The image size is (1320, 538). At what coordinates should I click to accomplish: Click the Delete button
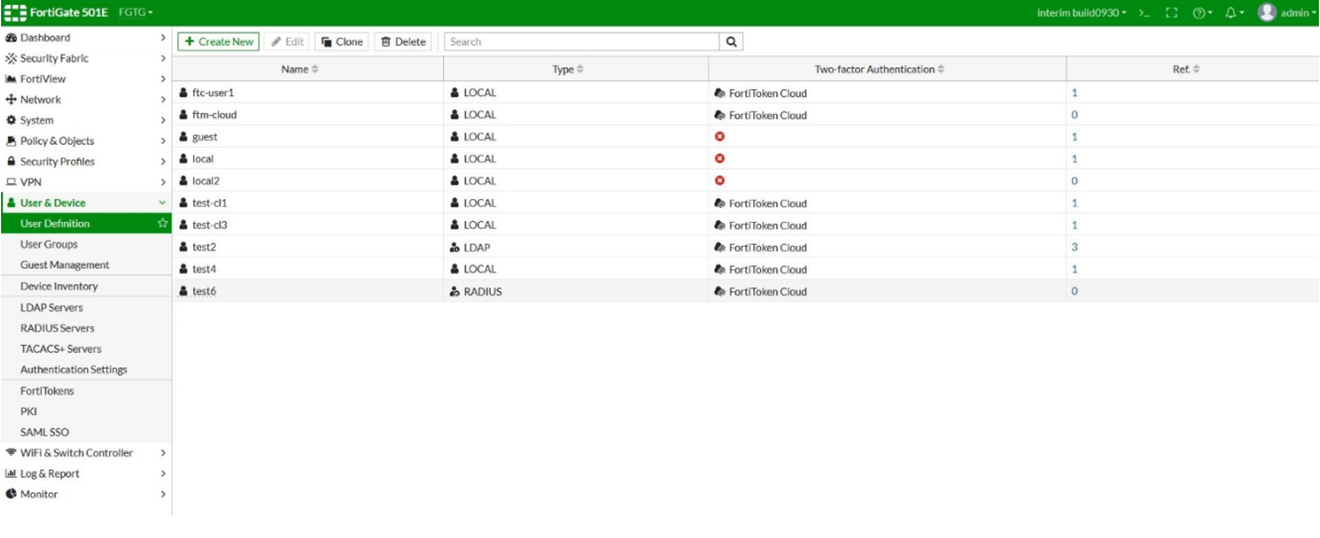pyautogui.click(x=403, y=42)
